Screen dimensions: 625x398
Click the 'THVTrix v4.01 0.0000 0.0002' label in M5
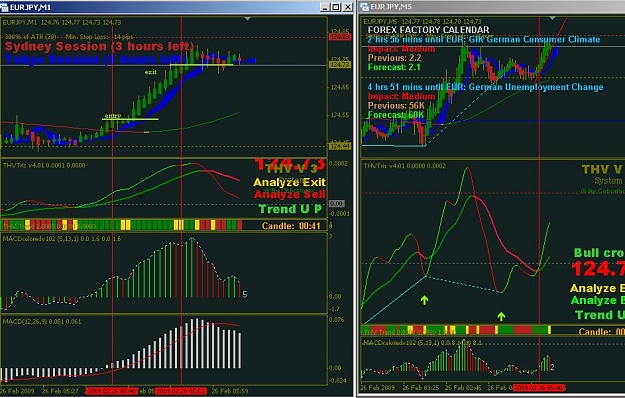click(x=405, y=166)
